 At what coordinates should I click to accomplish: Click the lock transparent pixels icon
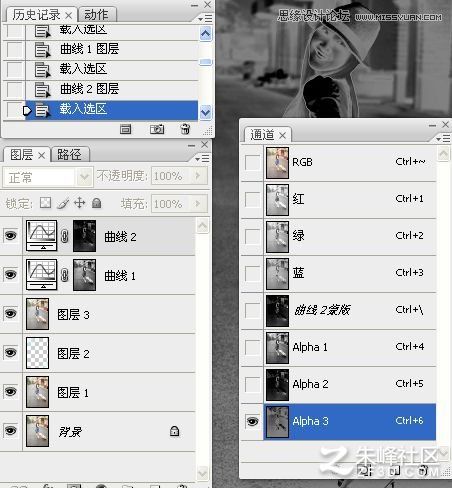point(45,203)
